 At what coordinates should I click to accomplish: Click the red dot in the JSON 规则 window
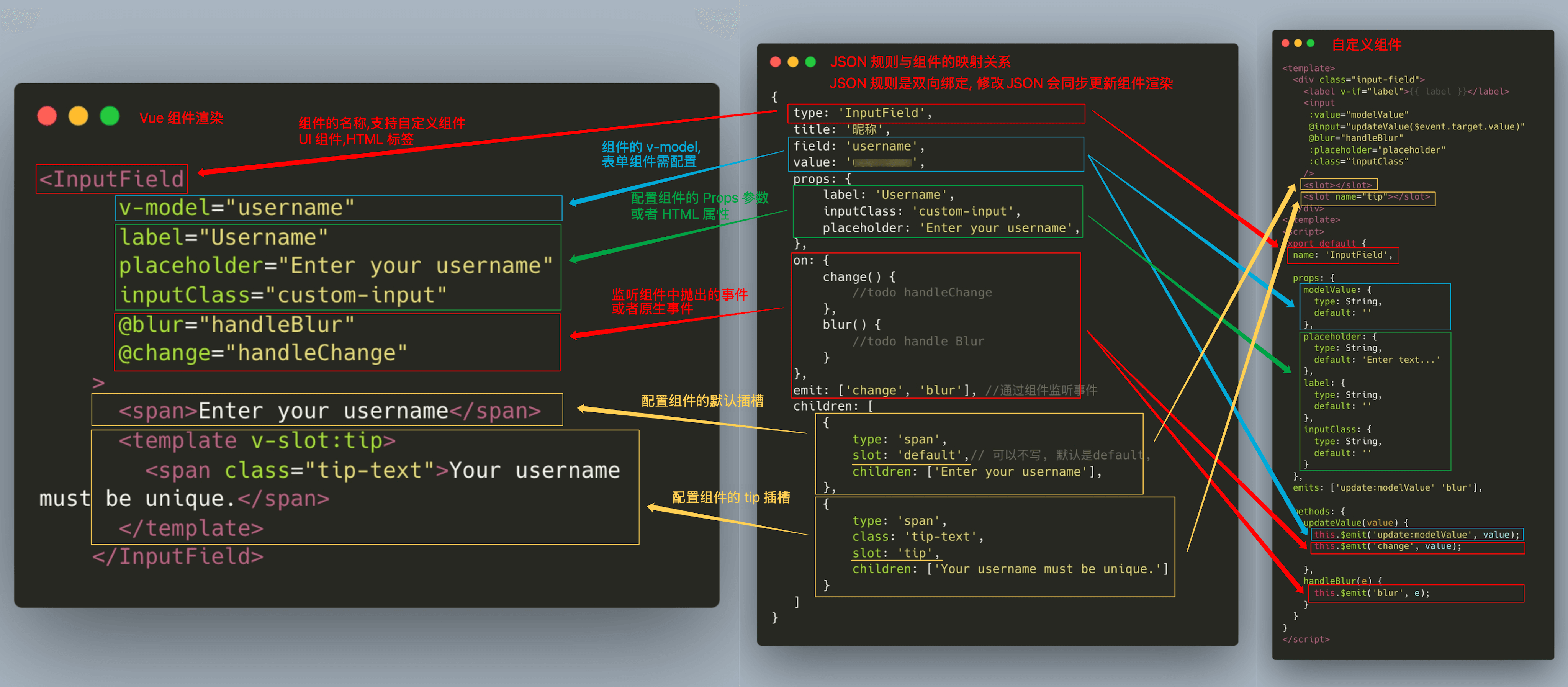point(775,62)
